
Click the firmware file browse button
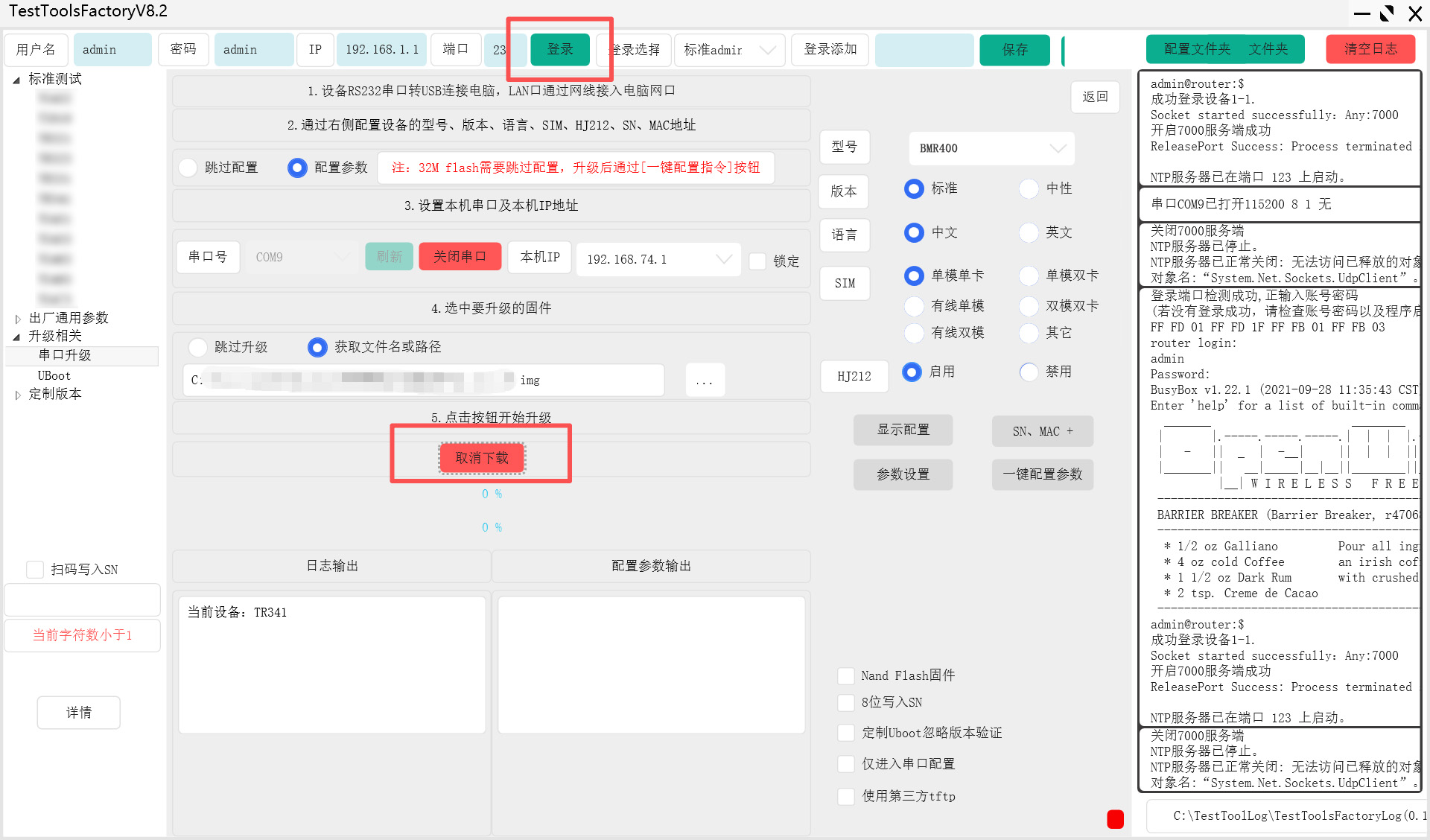tap(704, 380)
